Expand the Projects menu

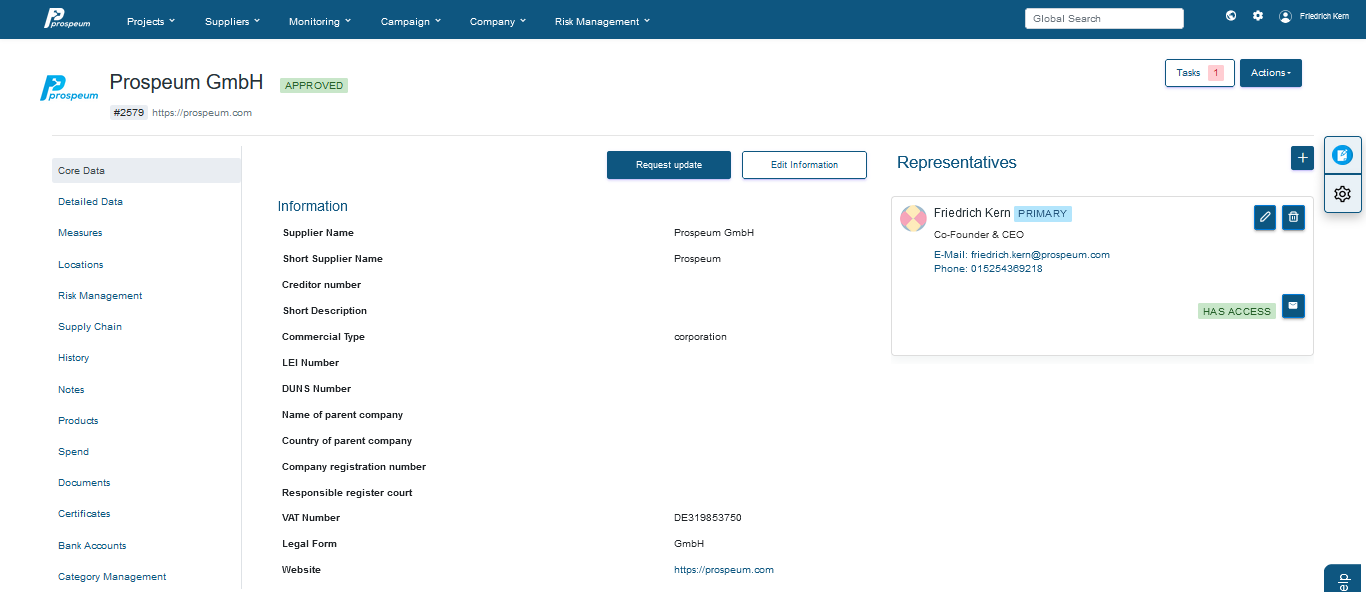151,21
